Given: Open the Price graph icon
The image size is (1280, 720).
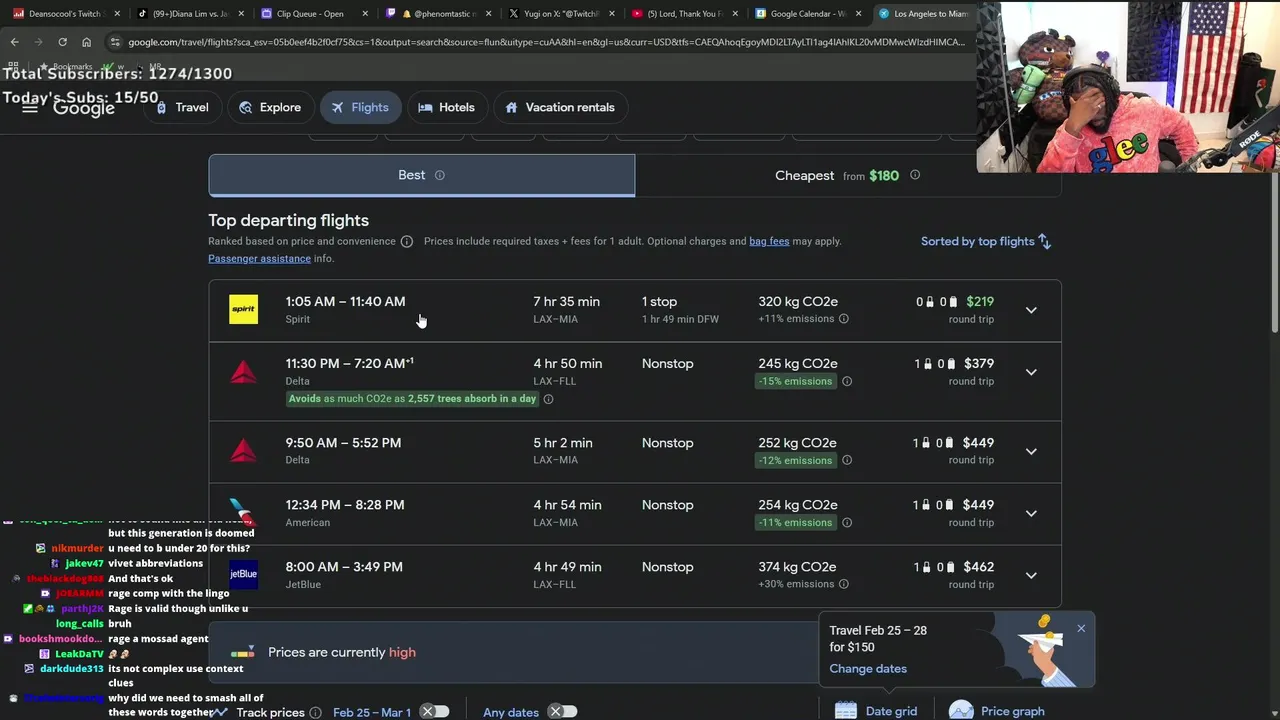Looking at the screenshot, I should point(961,710).
